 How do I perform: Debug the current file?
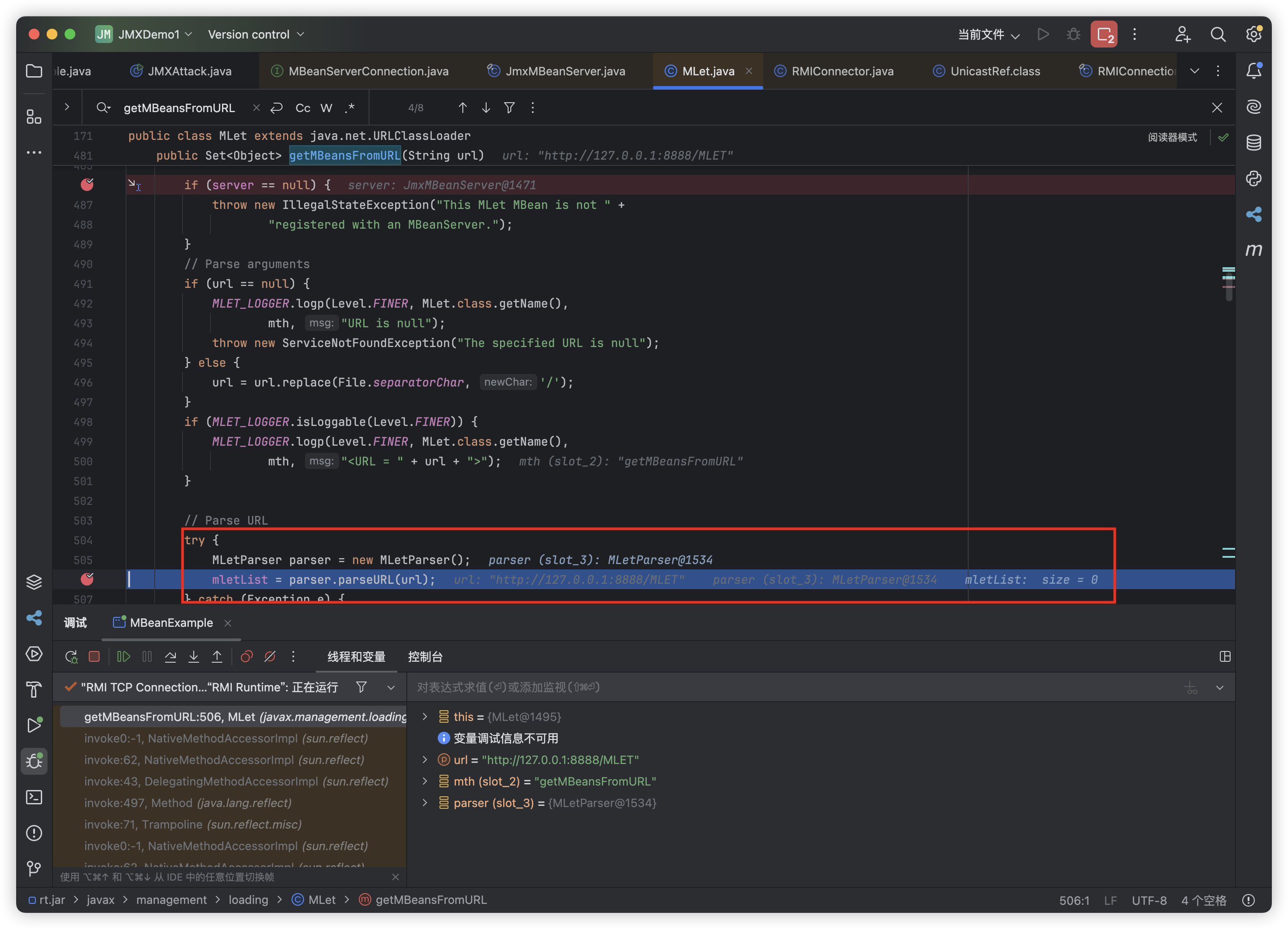[x=1073, y=35]
